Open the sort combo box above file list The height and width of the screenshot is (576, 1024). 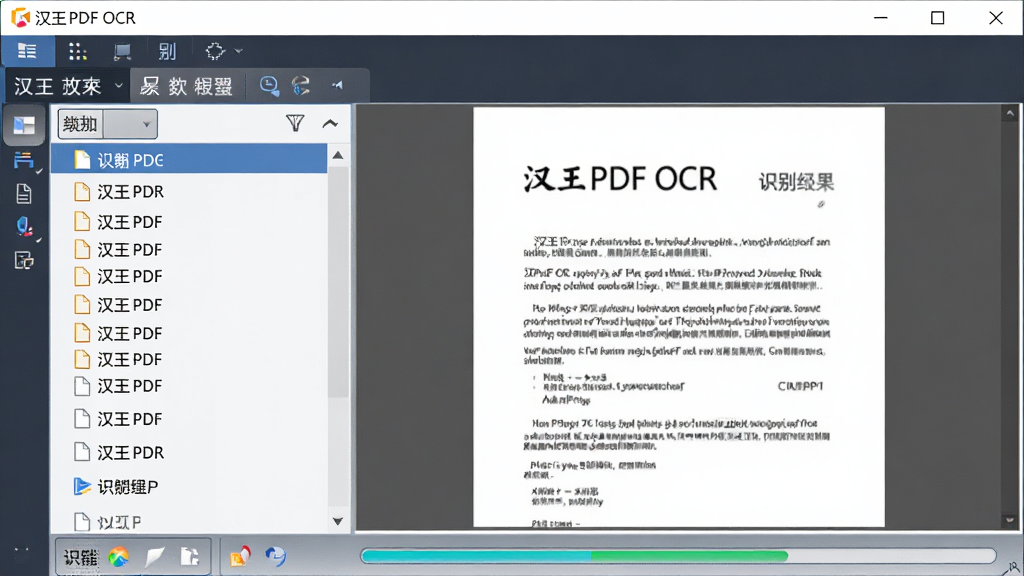(108, 124)
